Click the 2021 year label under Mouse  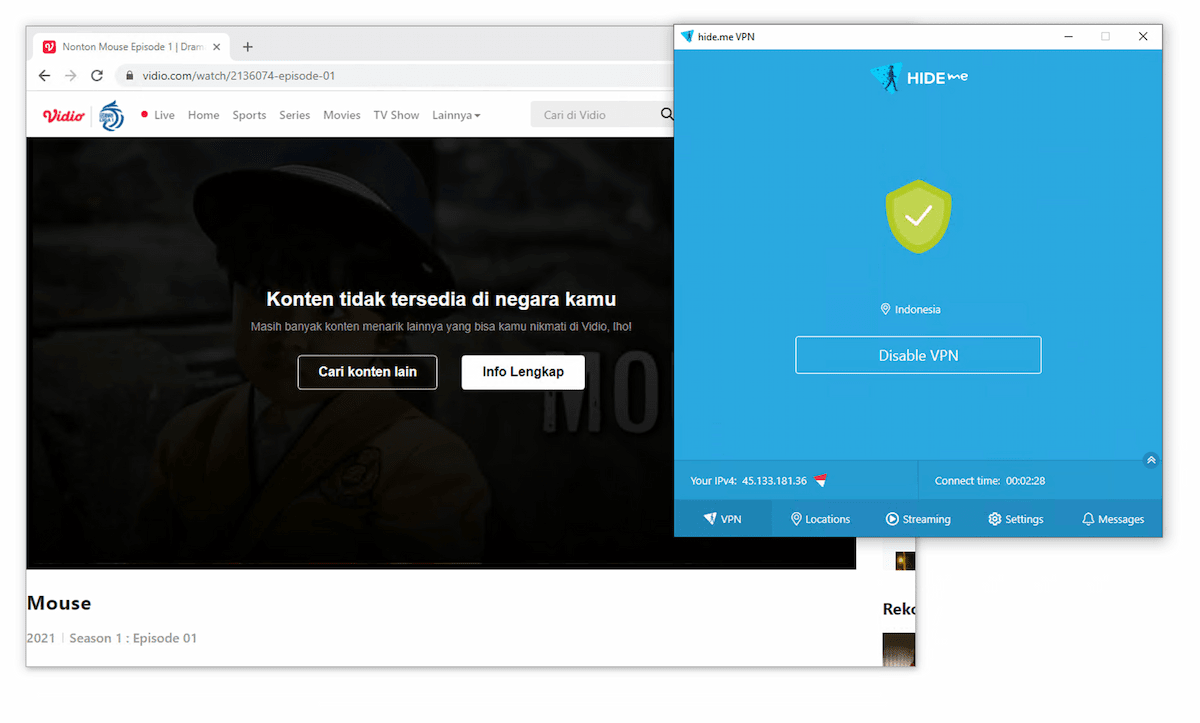pos(41,638)
